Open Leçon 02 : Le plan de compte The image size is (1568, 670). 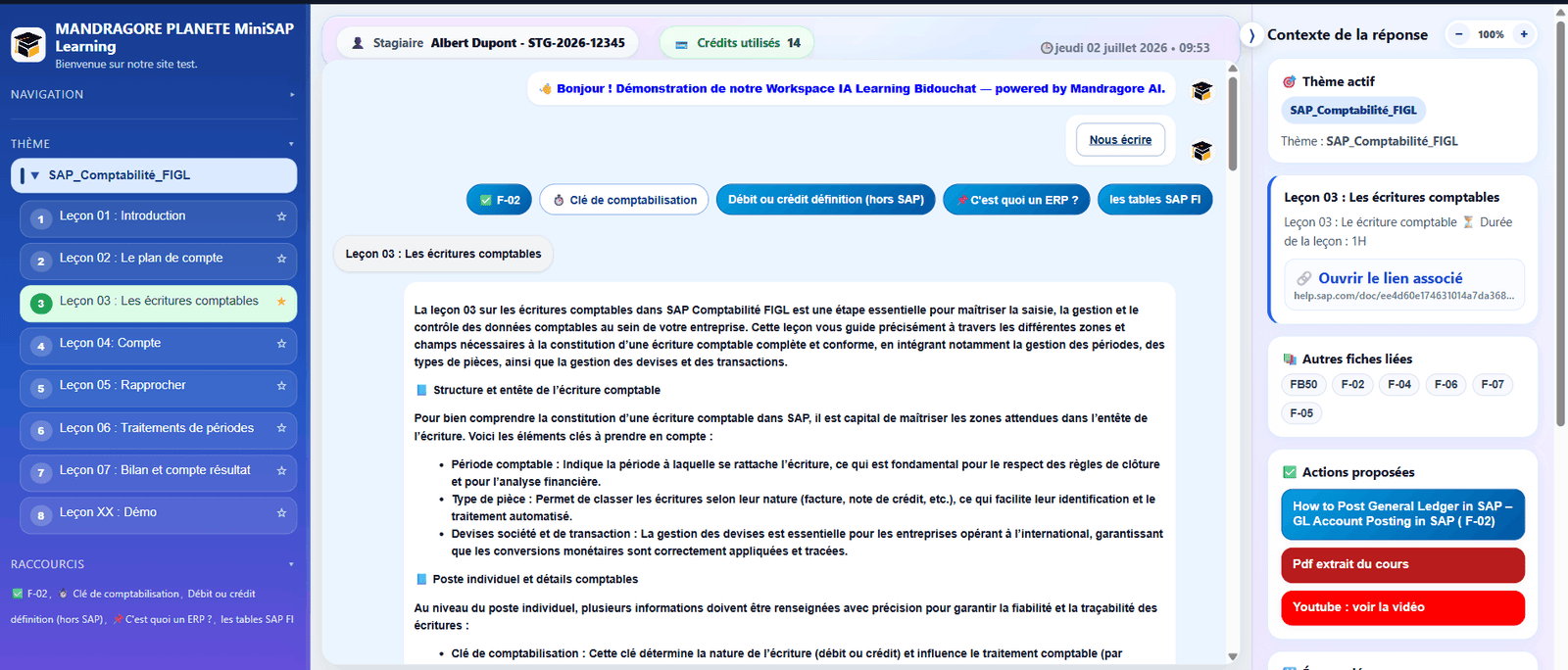(x=158, y=261)
